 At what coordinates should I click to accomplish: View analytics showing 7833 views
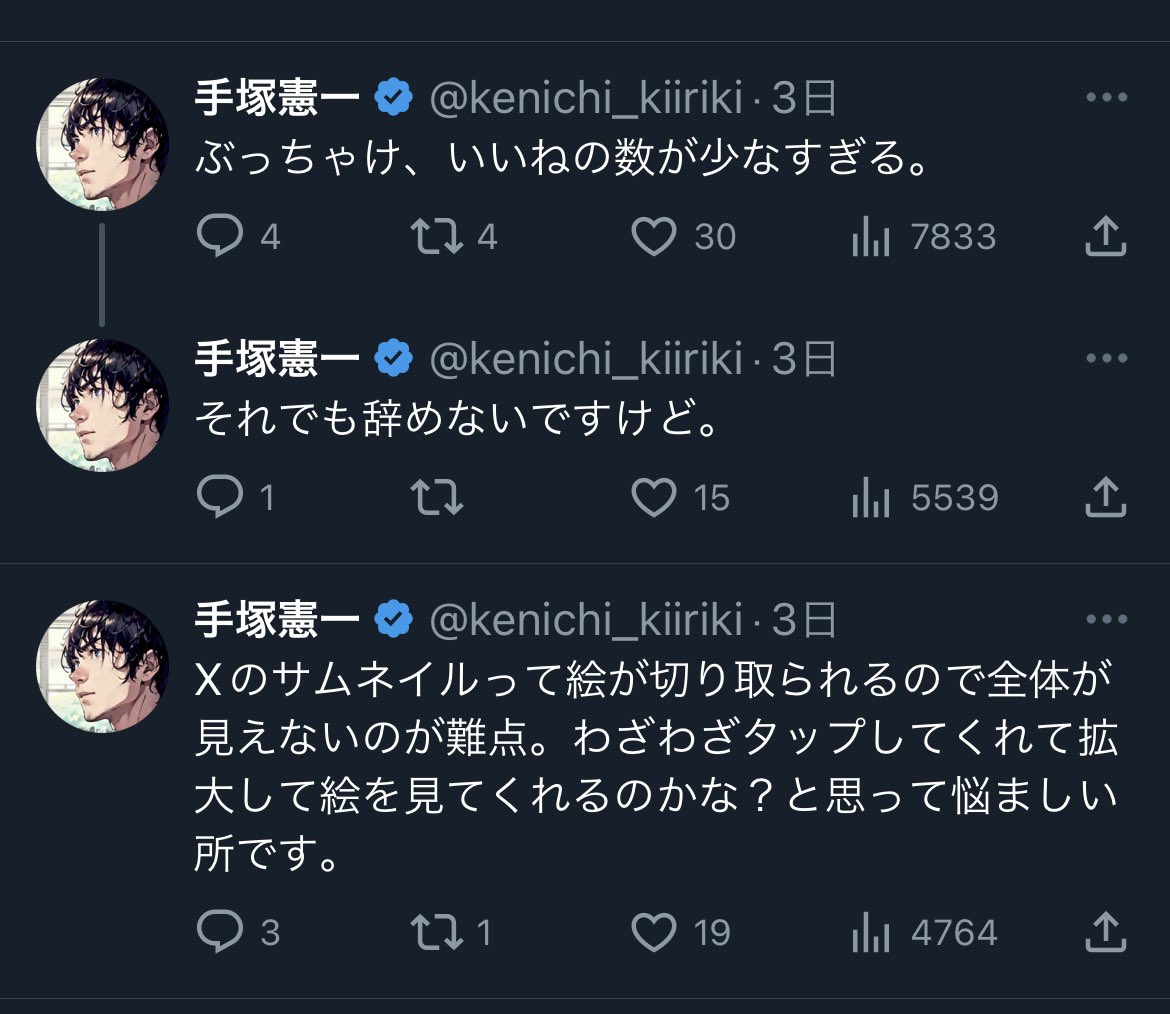click(870, 237)
